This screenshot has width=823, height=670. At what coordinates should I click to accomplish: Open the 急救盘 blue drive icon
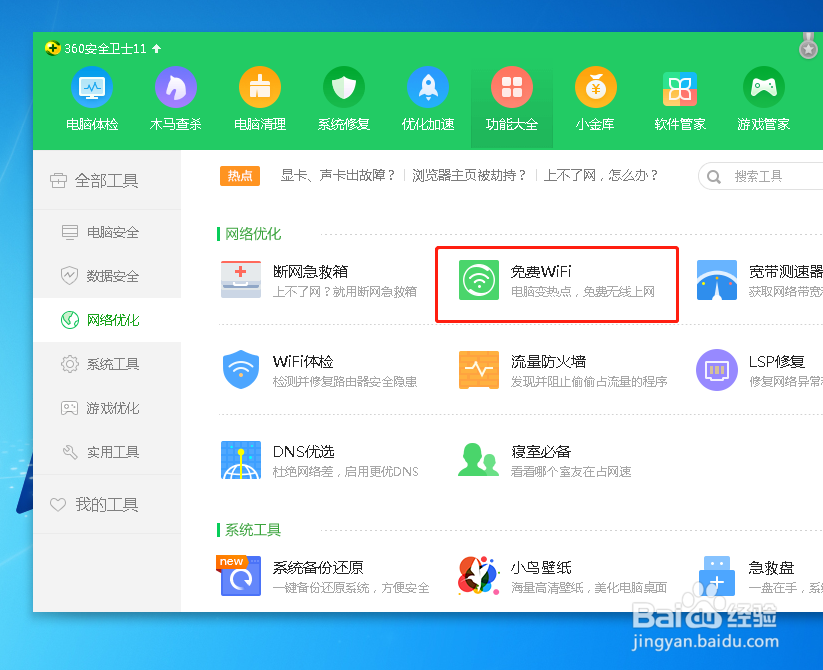pos(716,576)
